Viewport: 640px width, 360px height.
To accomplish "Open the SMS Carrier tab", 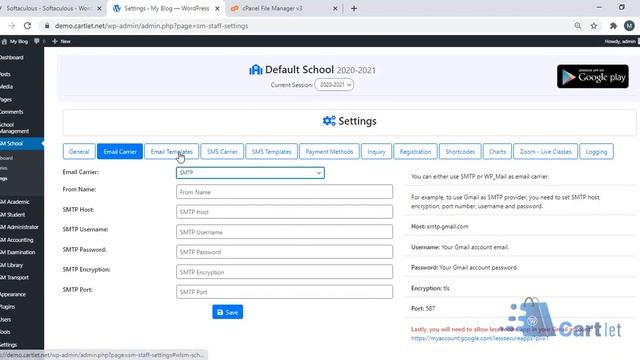I will 222,151.
